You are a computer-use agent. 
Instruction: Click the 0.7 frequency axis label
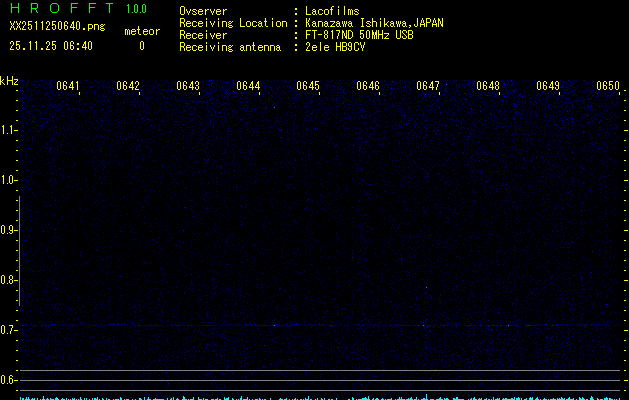click(8, 330)
